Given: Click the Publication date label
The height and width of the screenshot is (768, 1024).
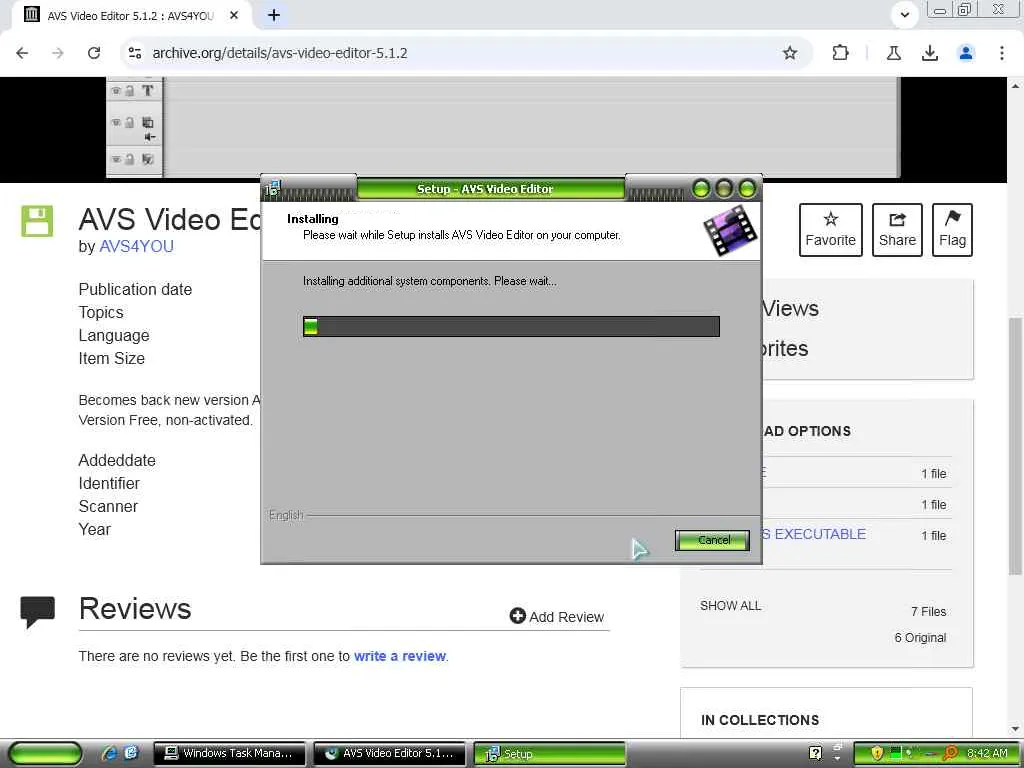Looking at the screenshot, I should pyautogui.click(x=135, y=289).
